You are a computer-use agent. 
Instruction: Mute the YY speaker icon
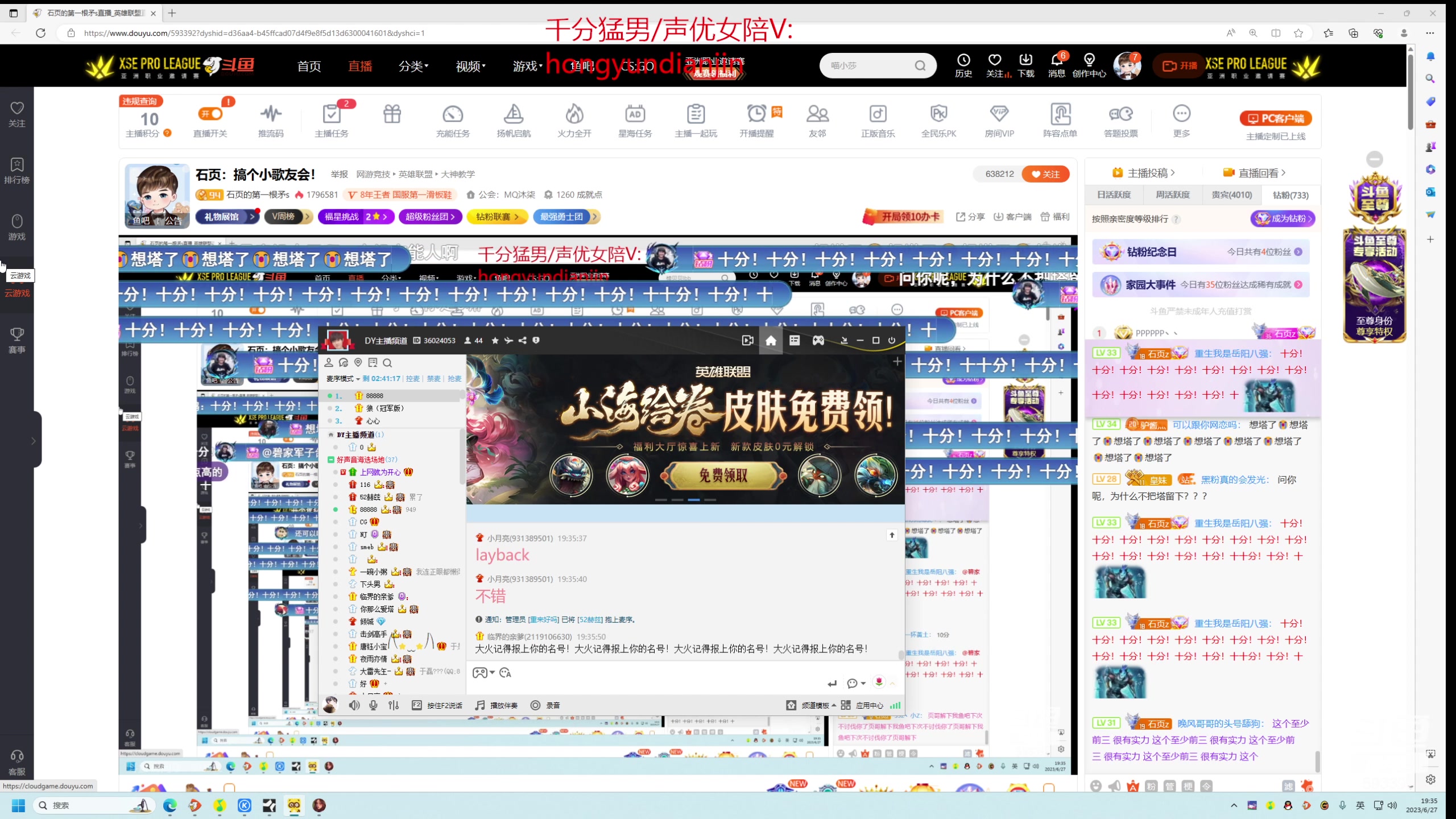pos(354,705)
